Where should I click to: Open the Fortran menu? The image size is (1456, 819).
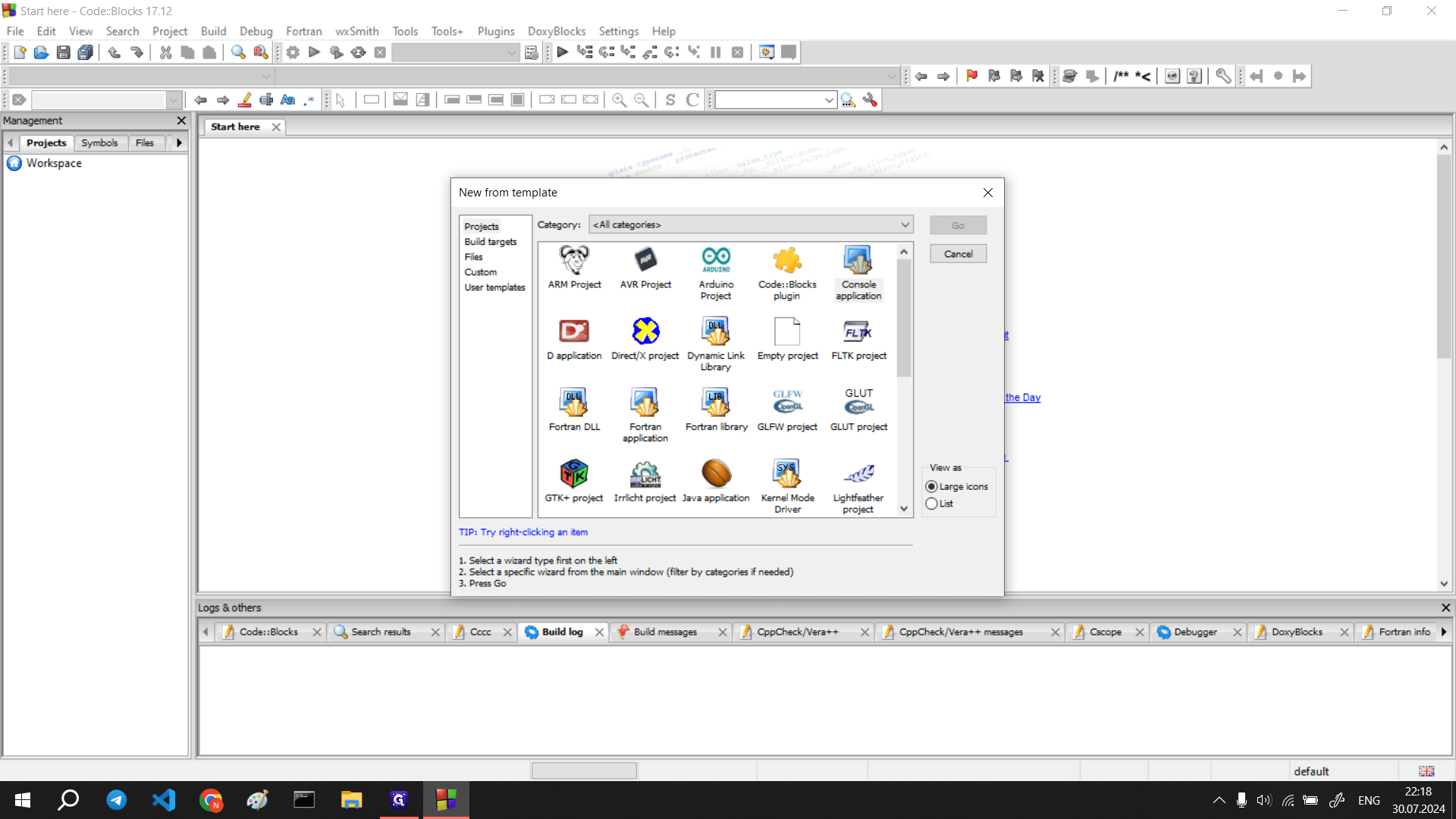click(x=303, y=31)
